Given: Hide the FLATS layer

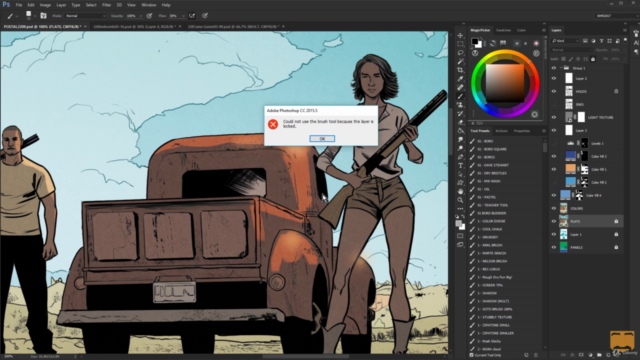Looking at the screenshot, I should click(x=554, y=222).
